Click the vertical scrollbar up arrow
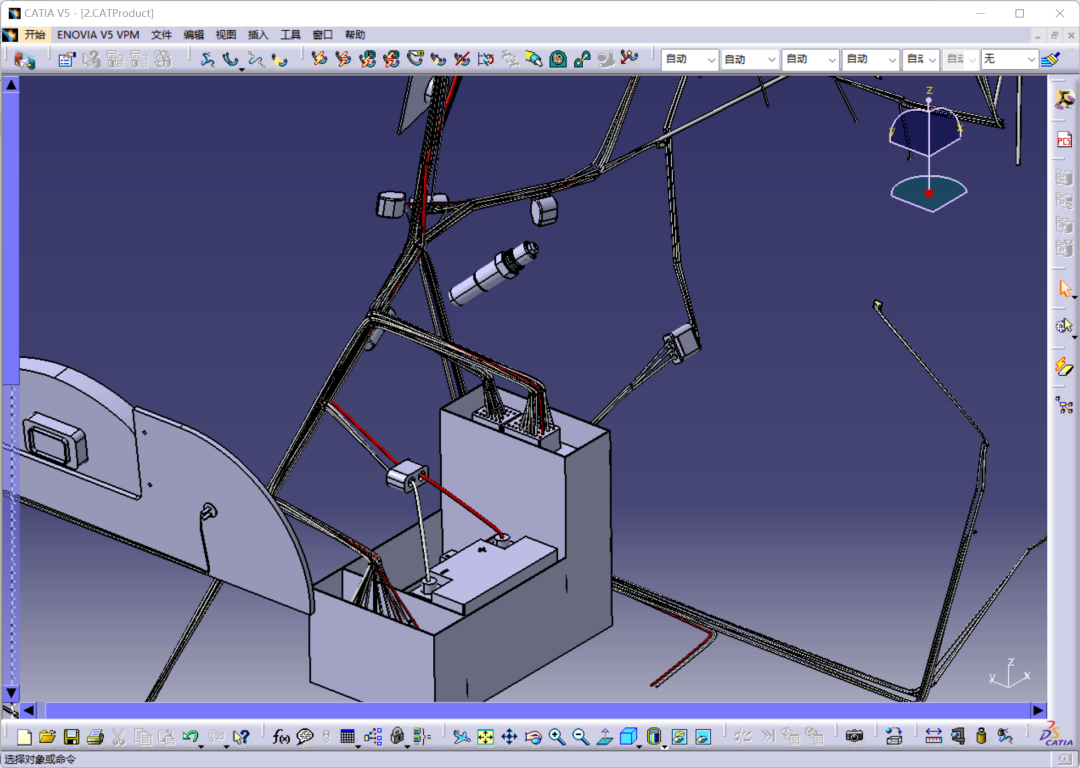 pos(11,85)
